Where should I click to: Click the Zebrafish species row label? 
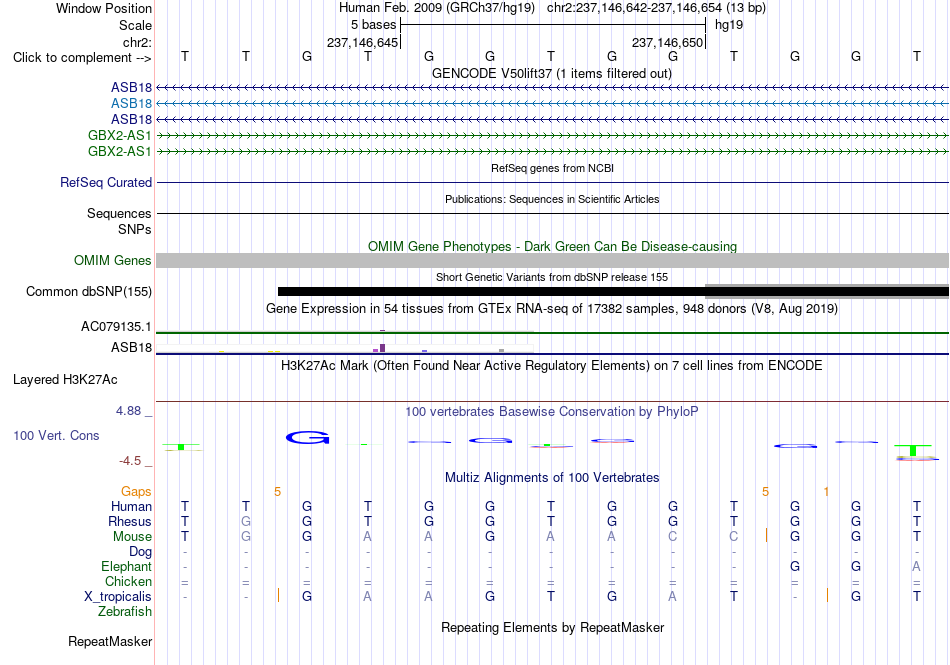[125, 612]
